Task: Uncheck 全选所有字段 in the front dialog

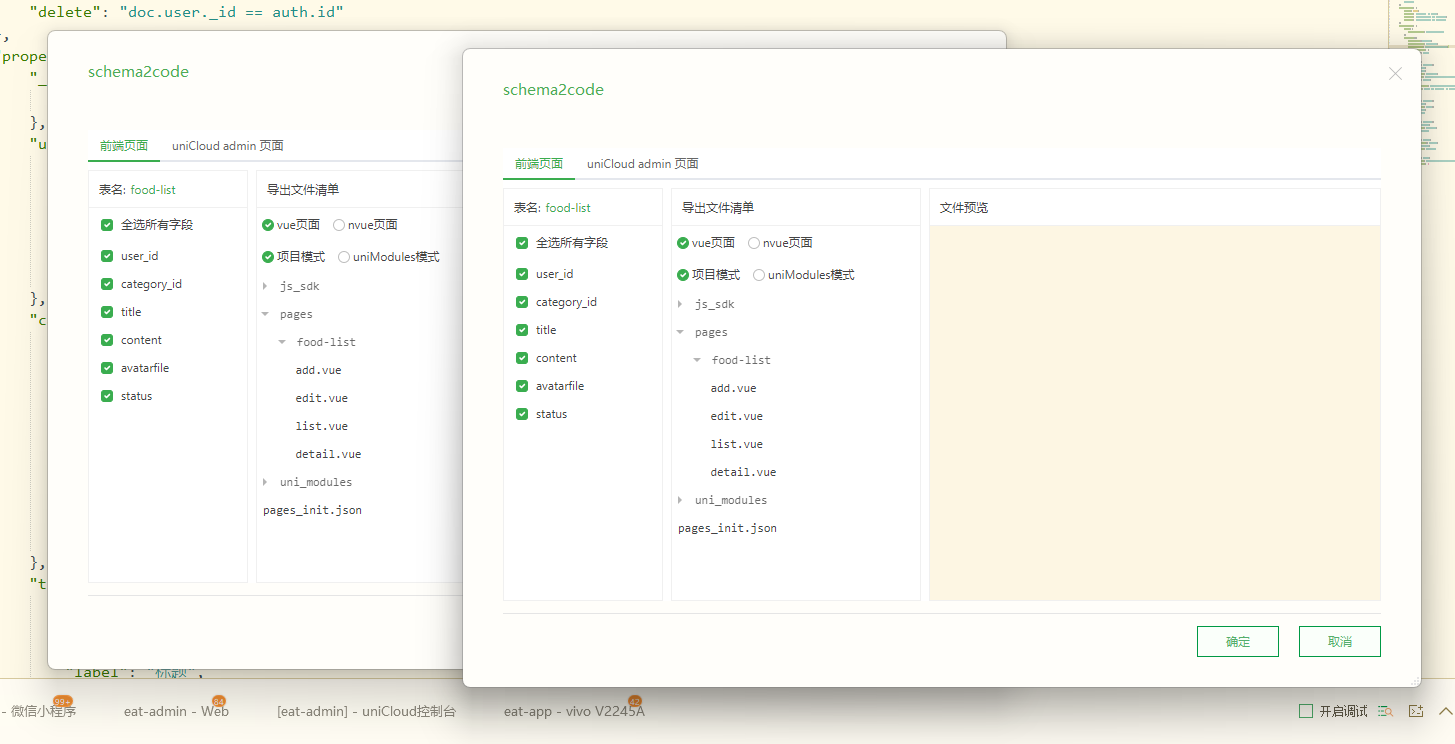Action: tap(522, 243)
